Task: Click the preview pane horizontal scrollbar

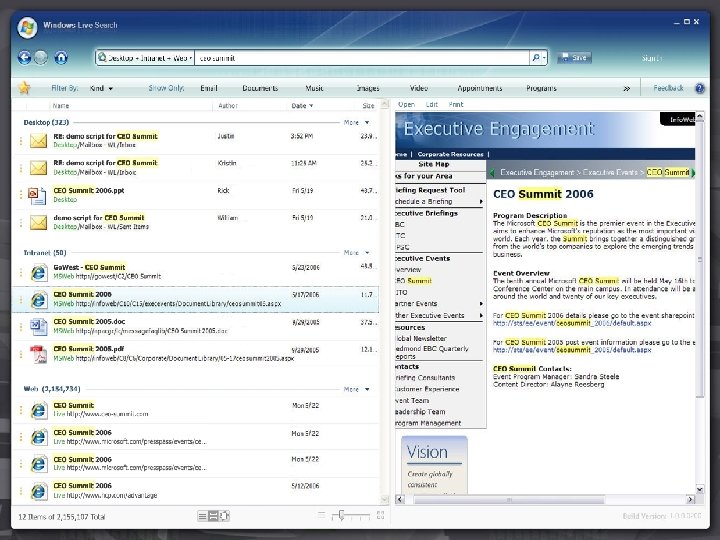Action: (508, 499)
